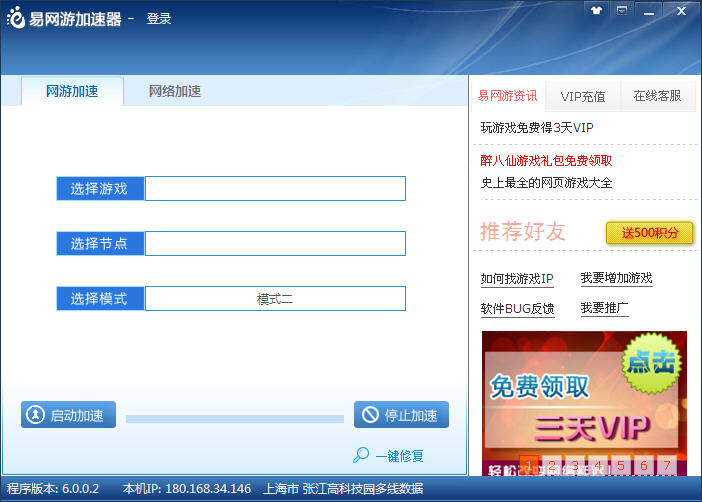The height and width of the screenshot is (502, 702).
Task: Open the 易网游资讯 tab
Action: click(507, 96)
